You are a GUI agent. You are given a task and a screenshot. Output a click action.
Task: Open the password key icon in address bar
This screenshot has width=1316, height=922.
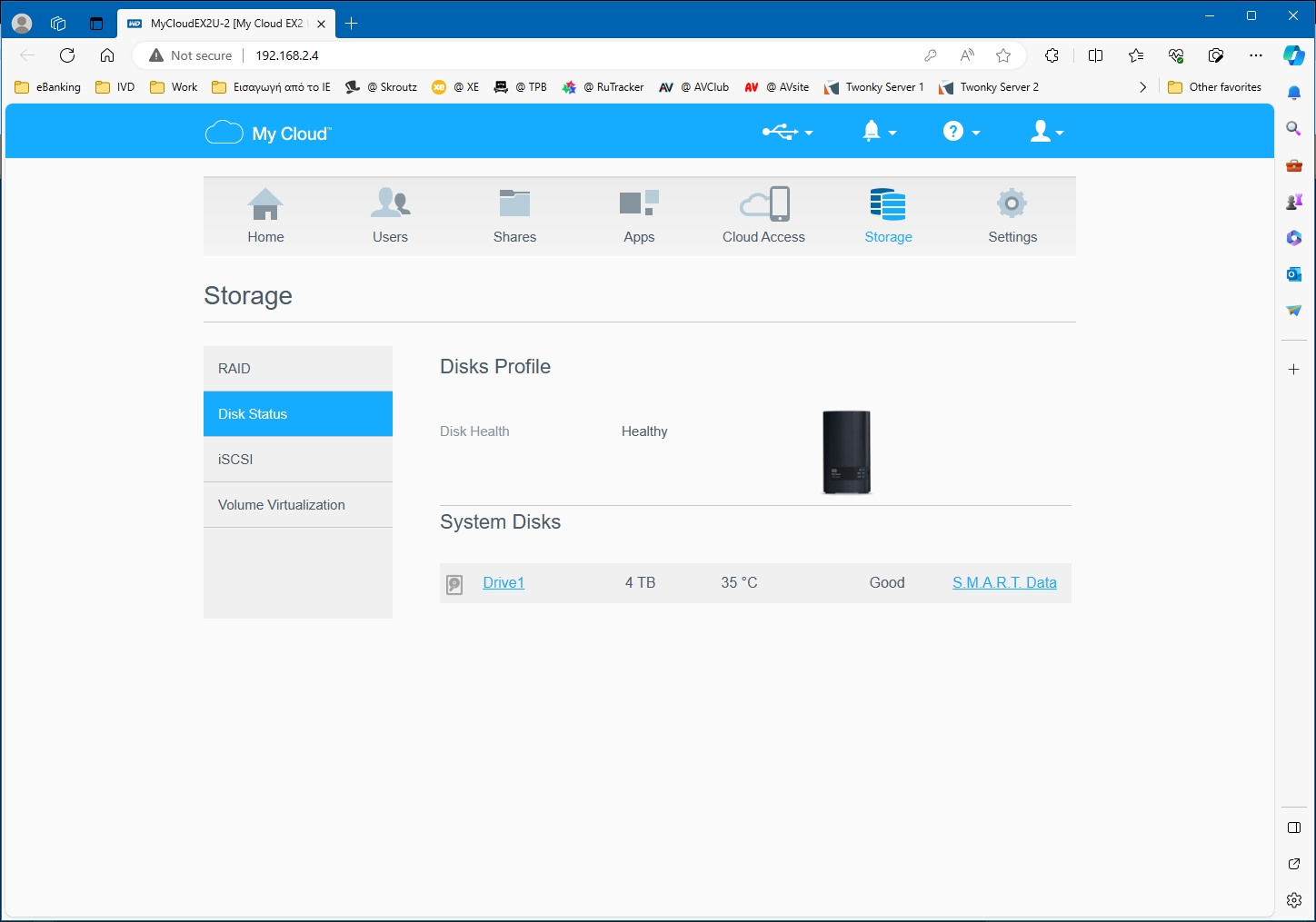coord(931,55)
